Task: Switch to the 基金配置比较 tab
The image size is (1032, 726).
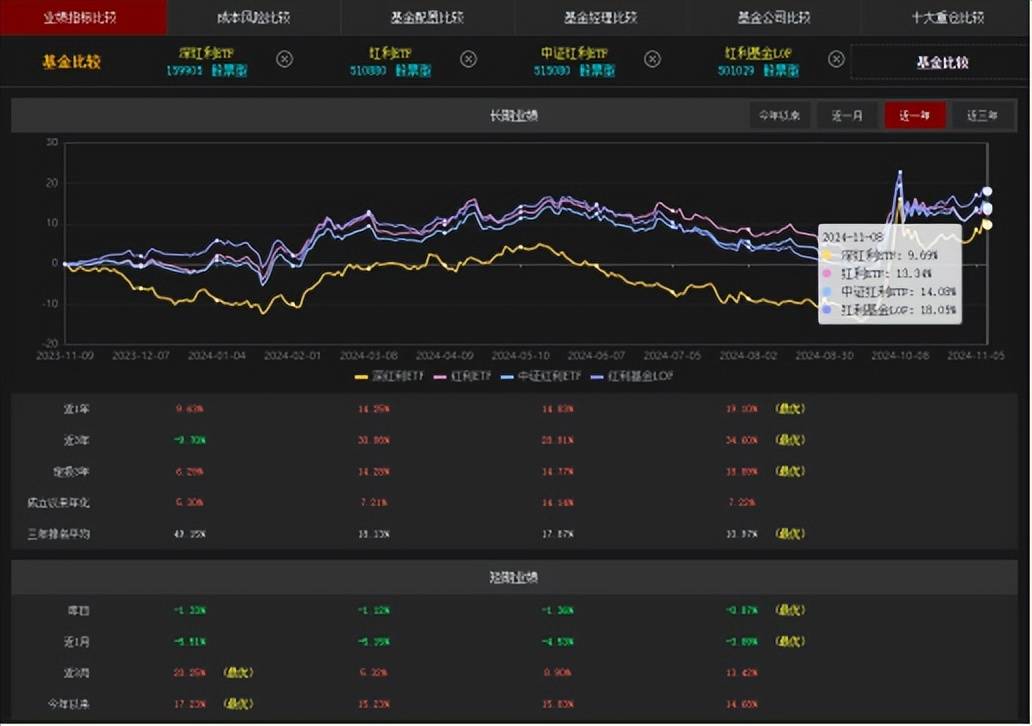Action: pyautogui.click(x=427, y=17)
